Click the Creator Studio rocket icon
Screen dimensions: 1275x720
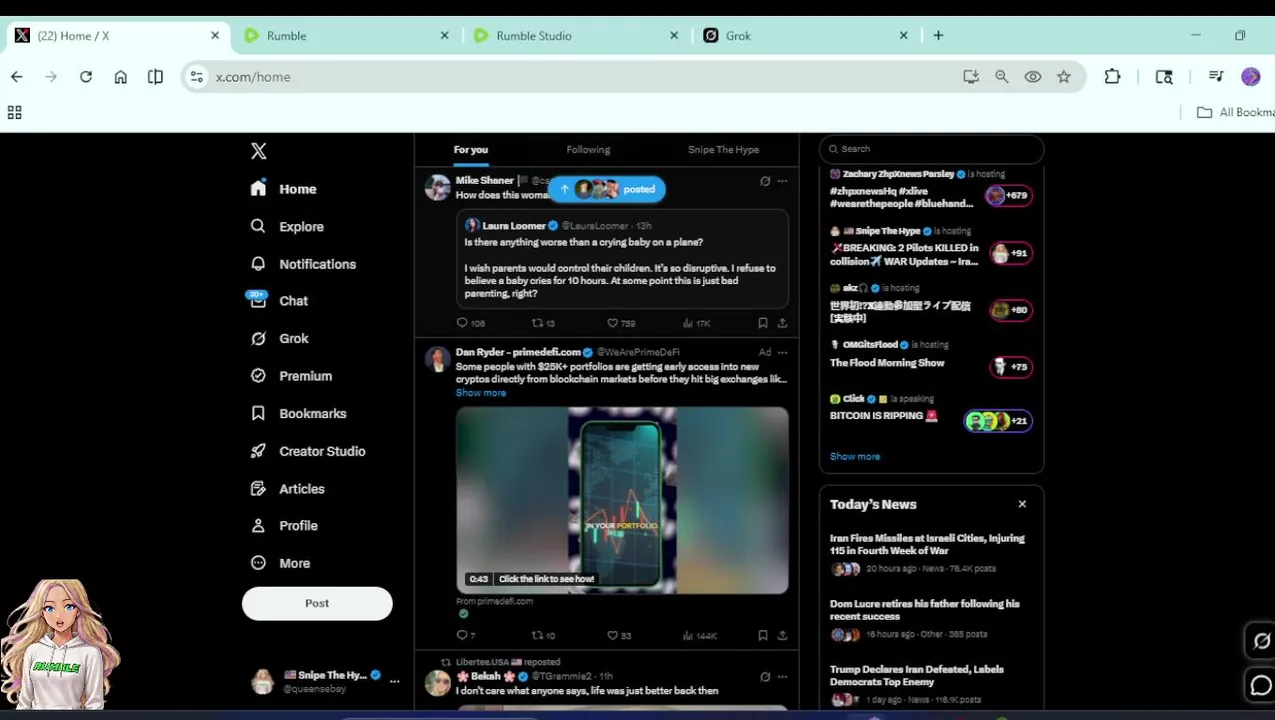(x=258, y=451)
